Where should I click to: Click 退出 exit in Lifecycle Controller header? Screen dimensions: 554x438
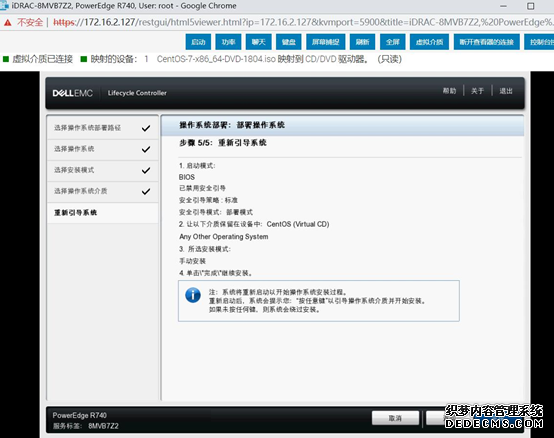pyautogui.click(x=506, y=91)
